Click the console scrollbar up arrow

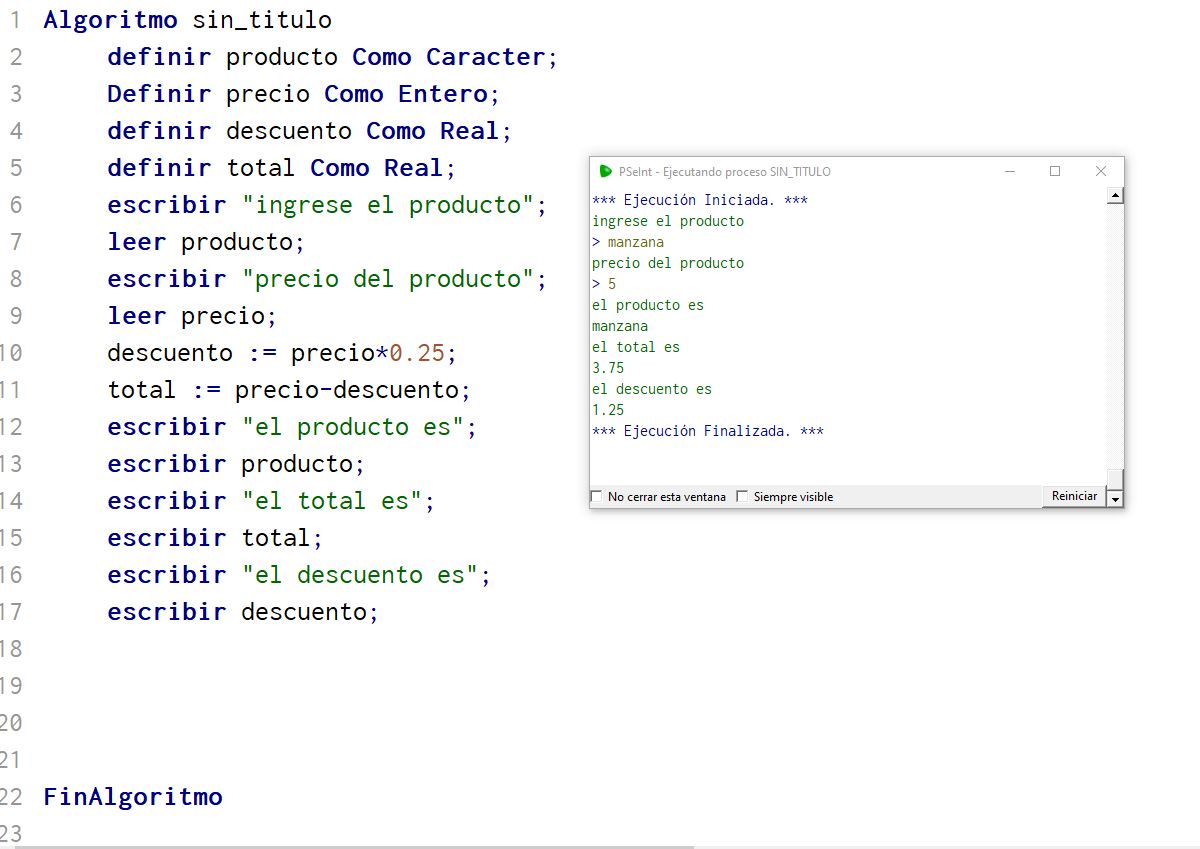click(x=1115, y=197)
